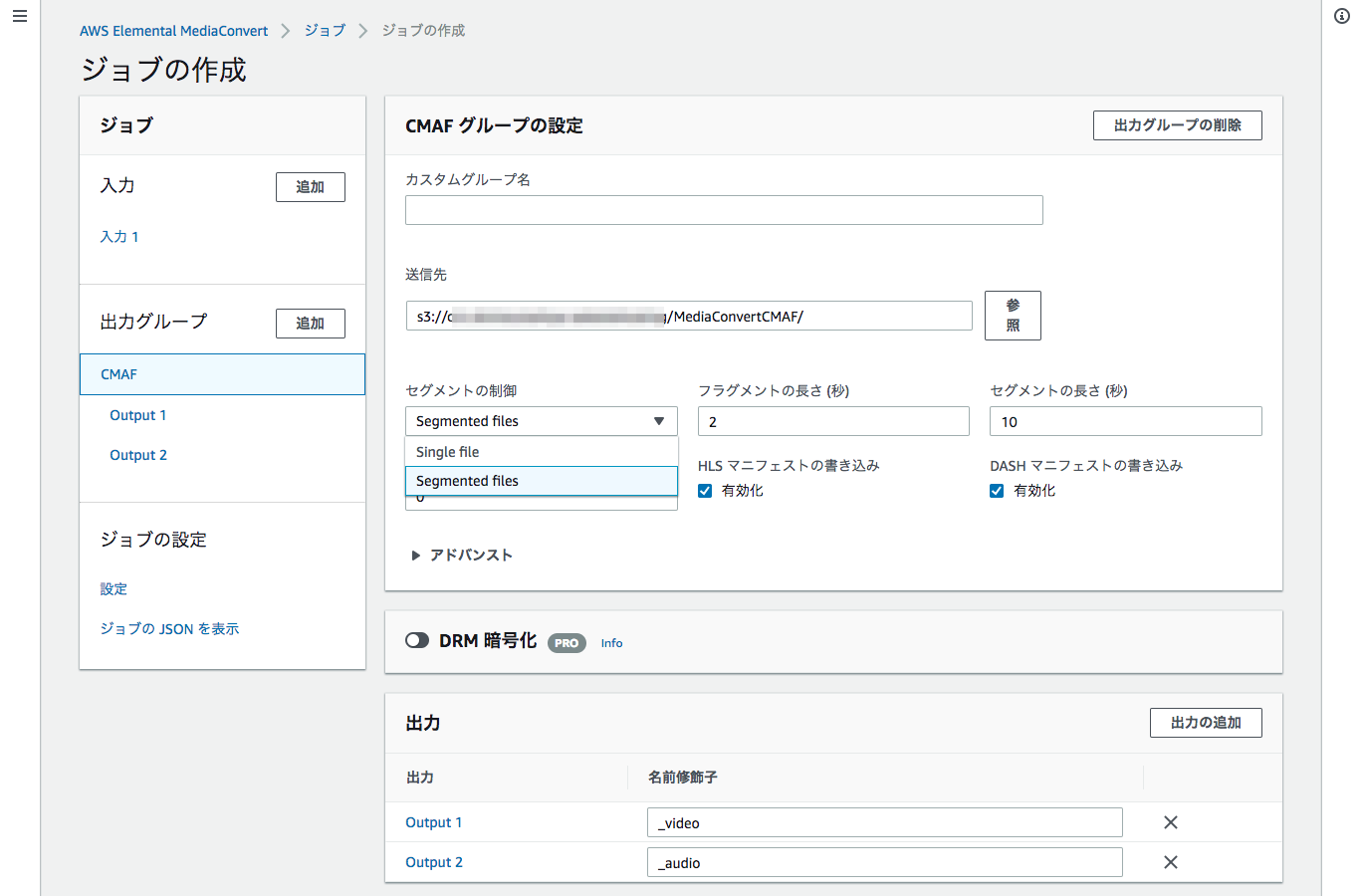Open ジョブの JSON を表示
Viewport: 1362px width, 896px height.
169,628
